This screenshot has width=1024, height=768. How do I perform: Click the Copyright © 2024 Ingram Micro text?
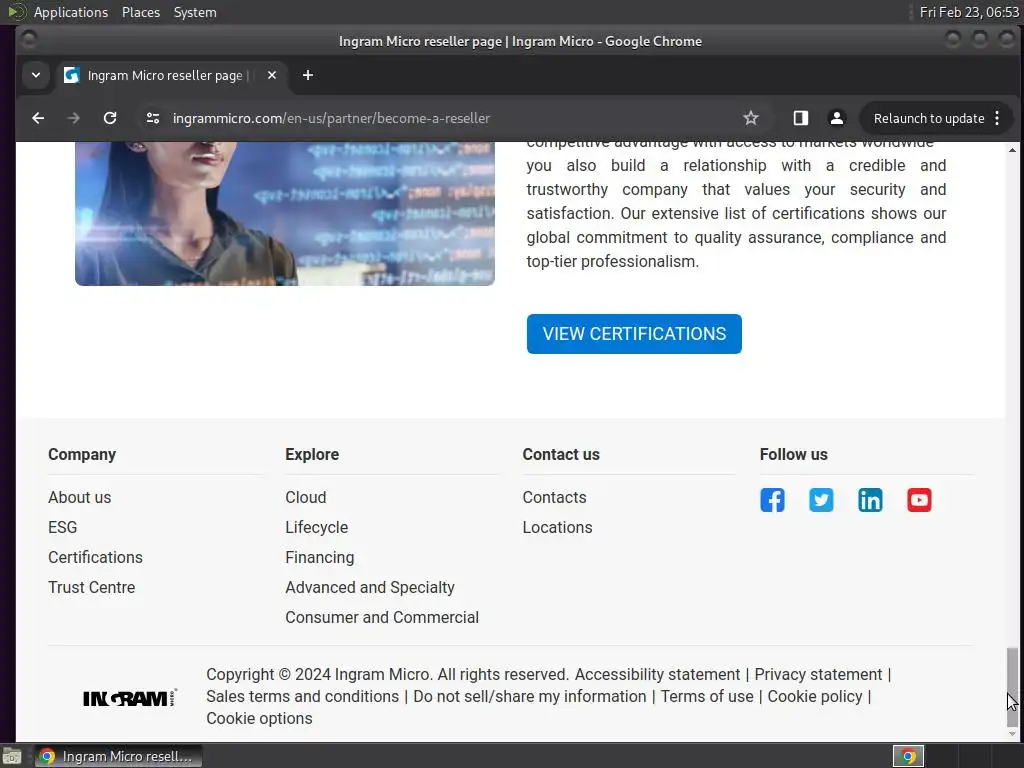tap(388, 675)
